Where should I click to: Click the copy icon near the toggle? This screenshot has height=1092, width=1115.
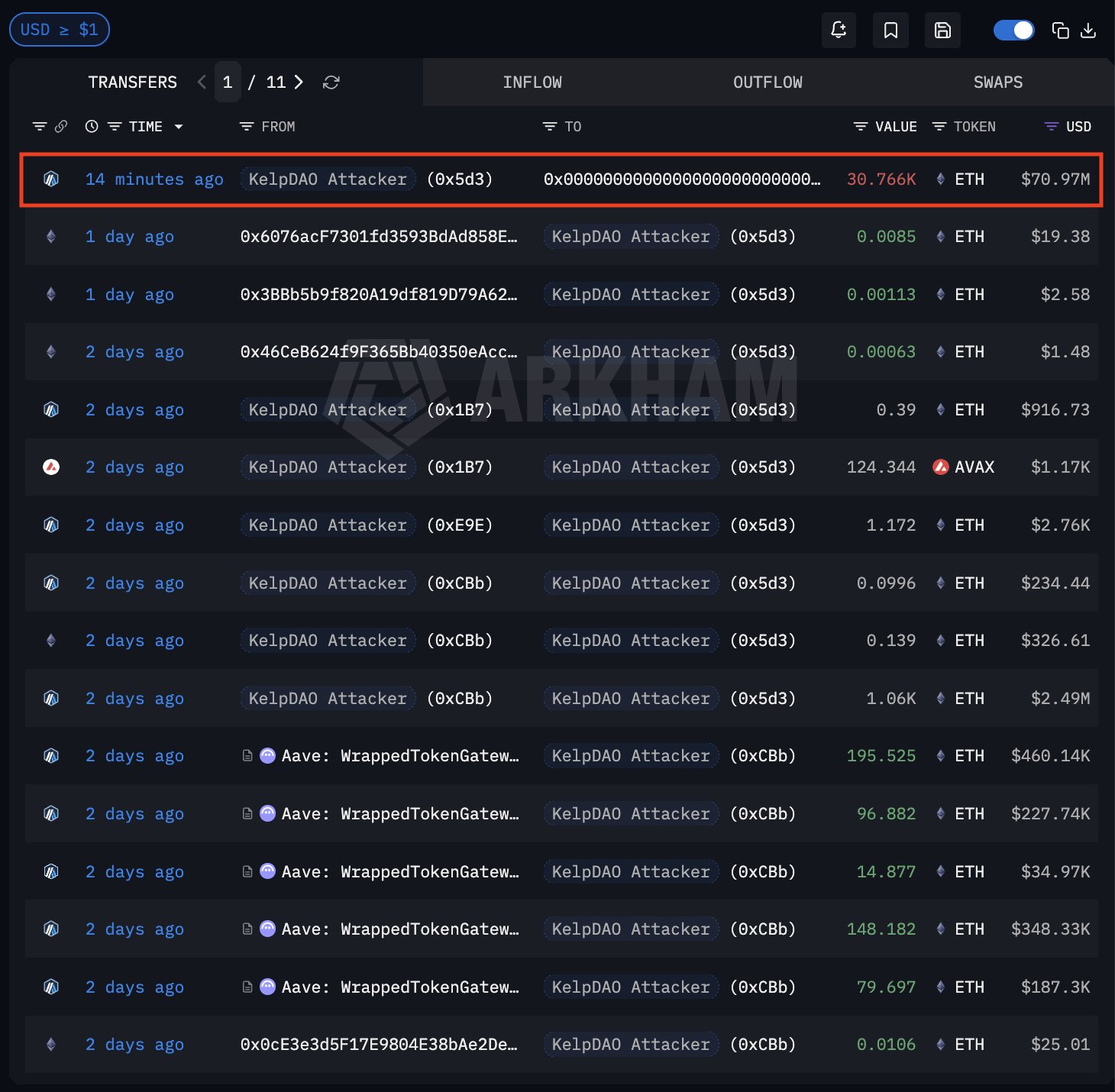tap(1060, 30)
